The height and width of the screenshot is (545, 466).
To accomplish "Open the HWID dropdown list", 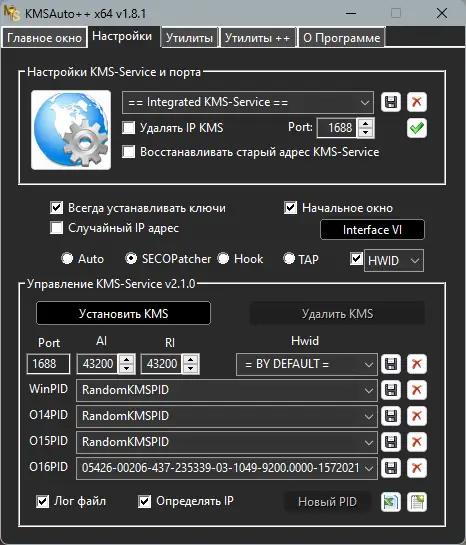I will click(x=415, y=261).
